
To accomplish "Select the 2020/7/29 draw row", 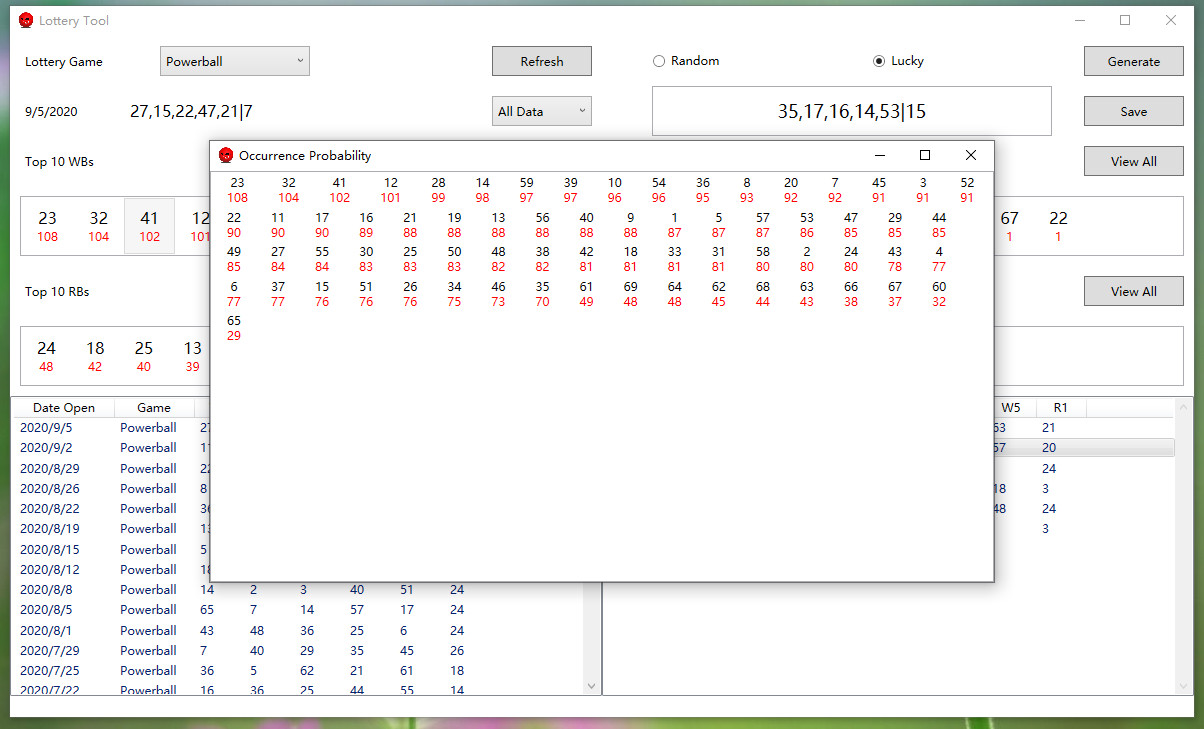I will 297,650.
